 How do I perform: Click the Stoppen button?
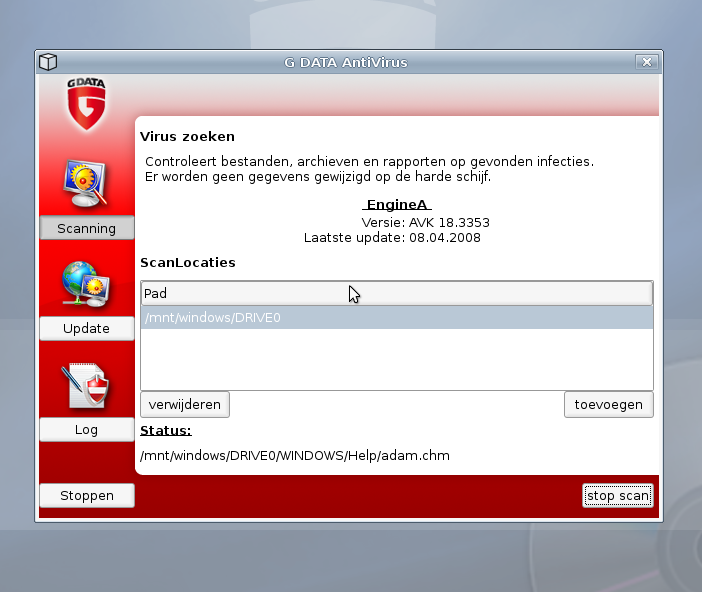click(x=87, y=495)
